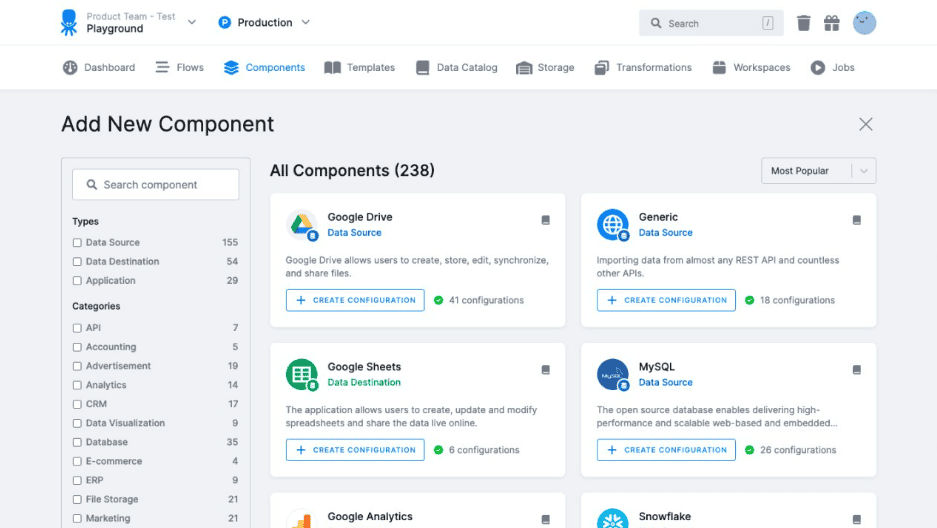Screen dimensions: 937x528
Task: Switch to the Flows tab
Action: (x=179, y=67)
